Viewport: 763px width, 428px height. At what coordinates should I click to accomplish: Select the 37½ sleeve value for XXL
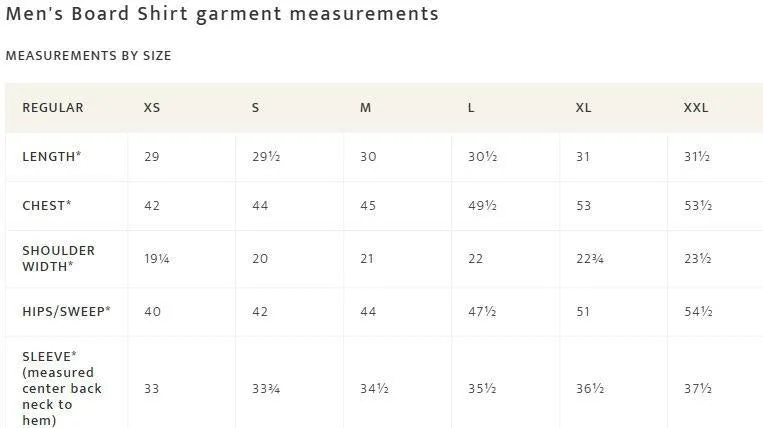[698, 389]
